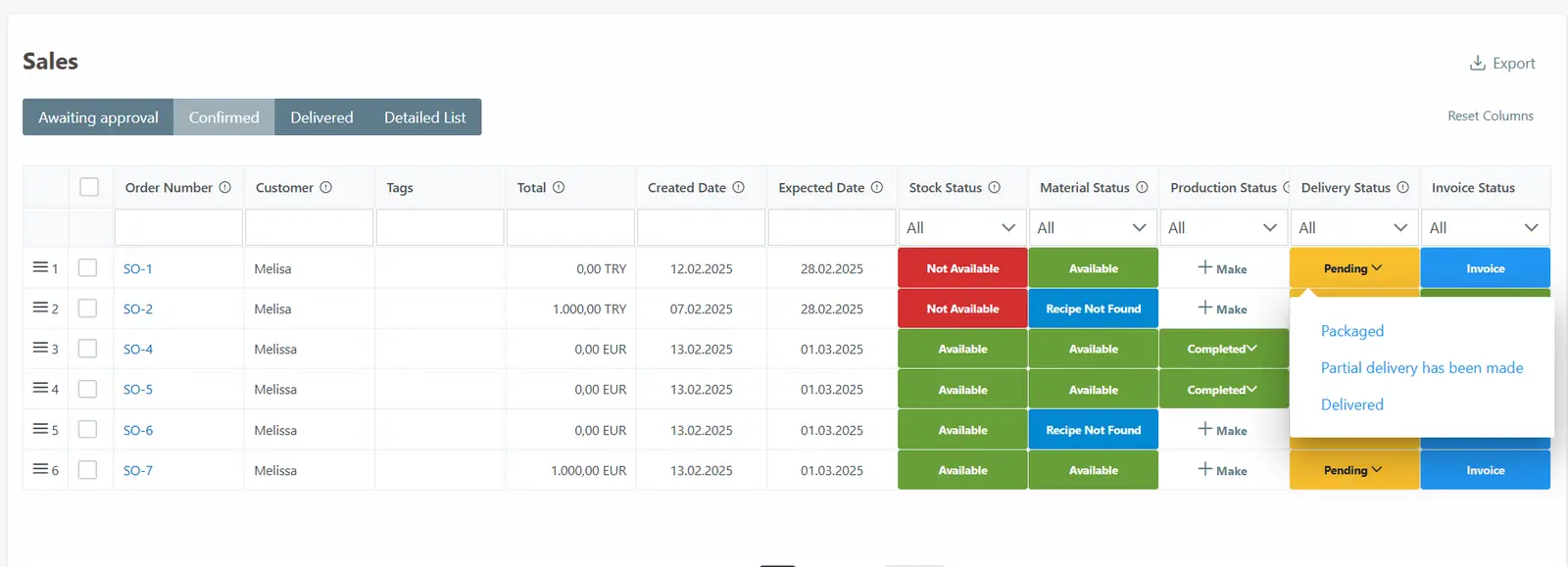Expand the Pending delivery dropdown for SO-7
The width and height of the screenshot is (1568, 567).
pos(1353,470)
